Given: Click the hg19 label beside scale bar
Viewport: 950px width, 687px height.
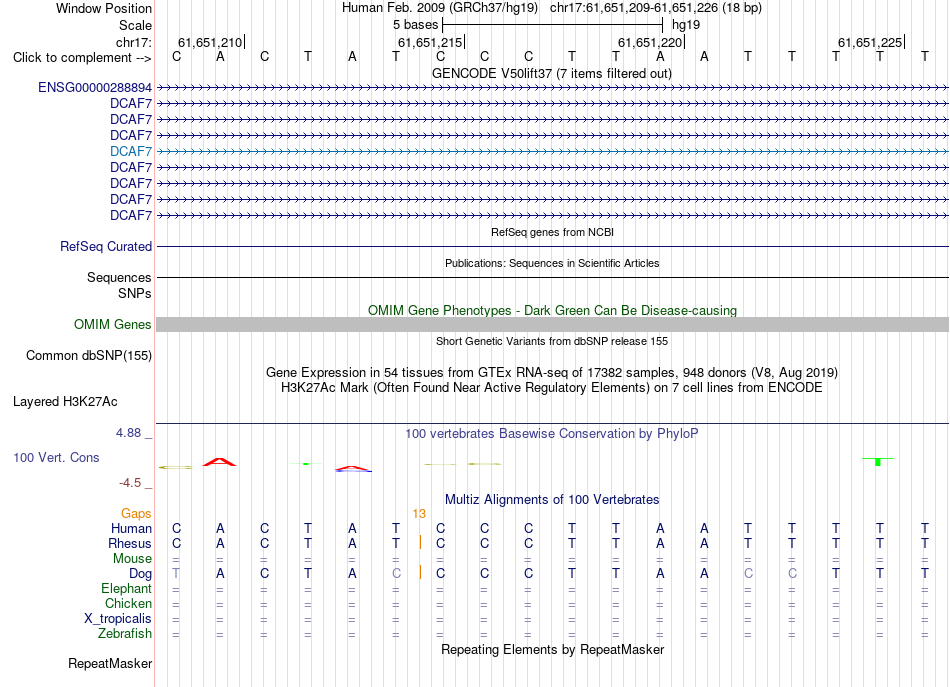Looking at the screenshot, I should point(686,25).
